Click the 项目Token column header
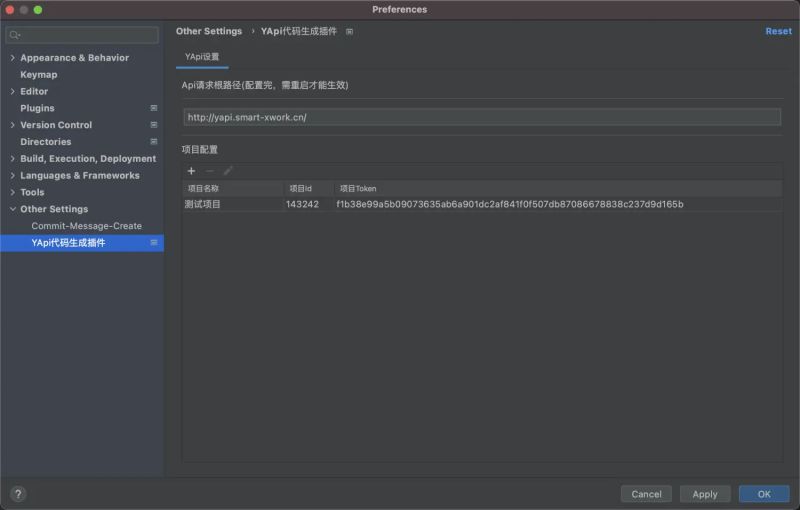Image resolution: width=800 pixels, height=510 pixels. [x=558, y=189]
